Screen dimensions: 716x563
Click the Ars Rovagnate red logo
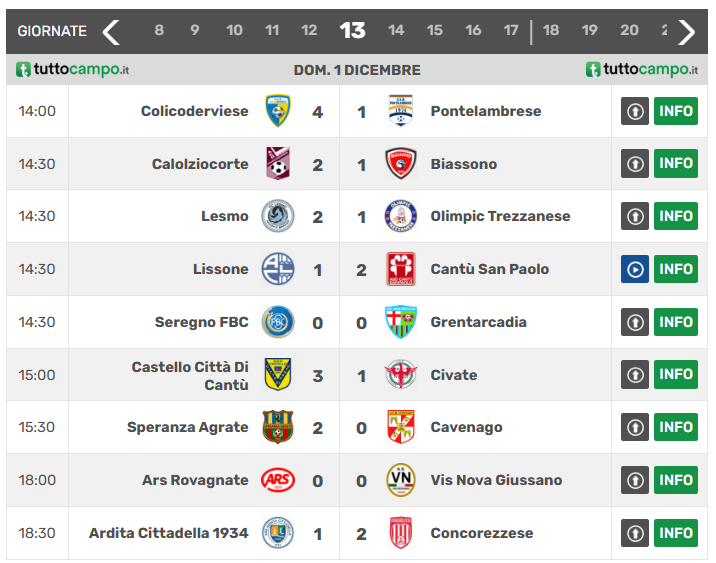click(x=277, y=480)
